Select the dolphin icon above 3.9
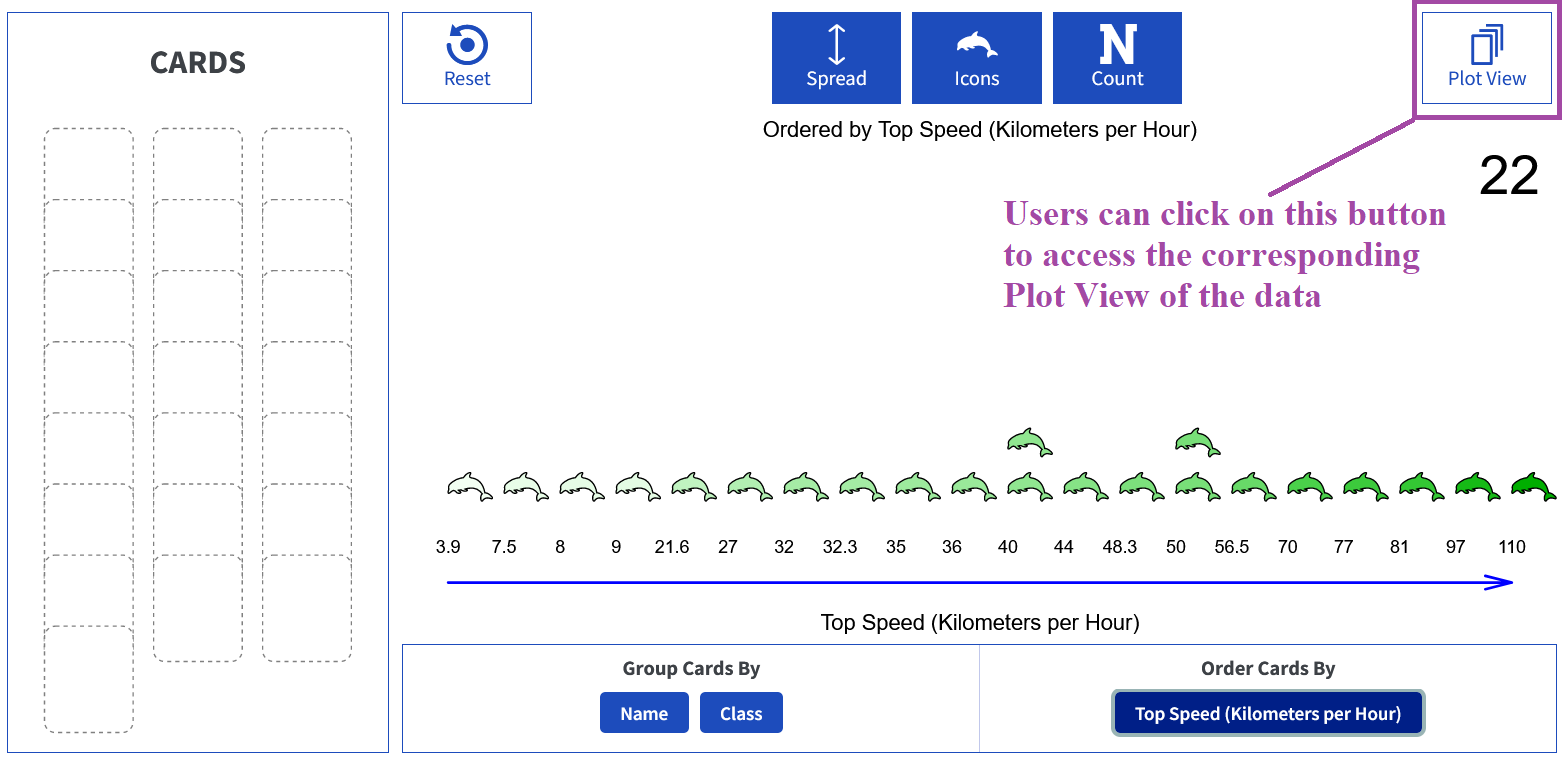Screen dimensions: 1565x763 tap(470, 487)
